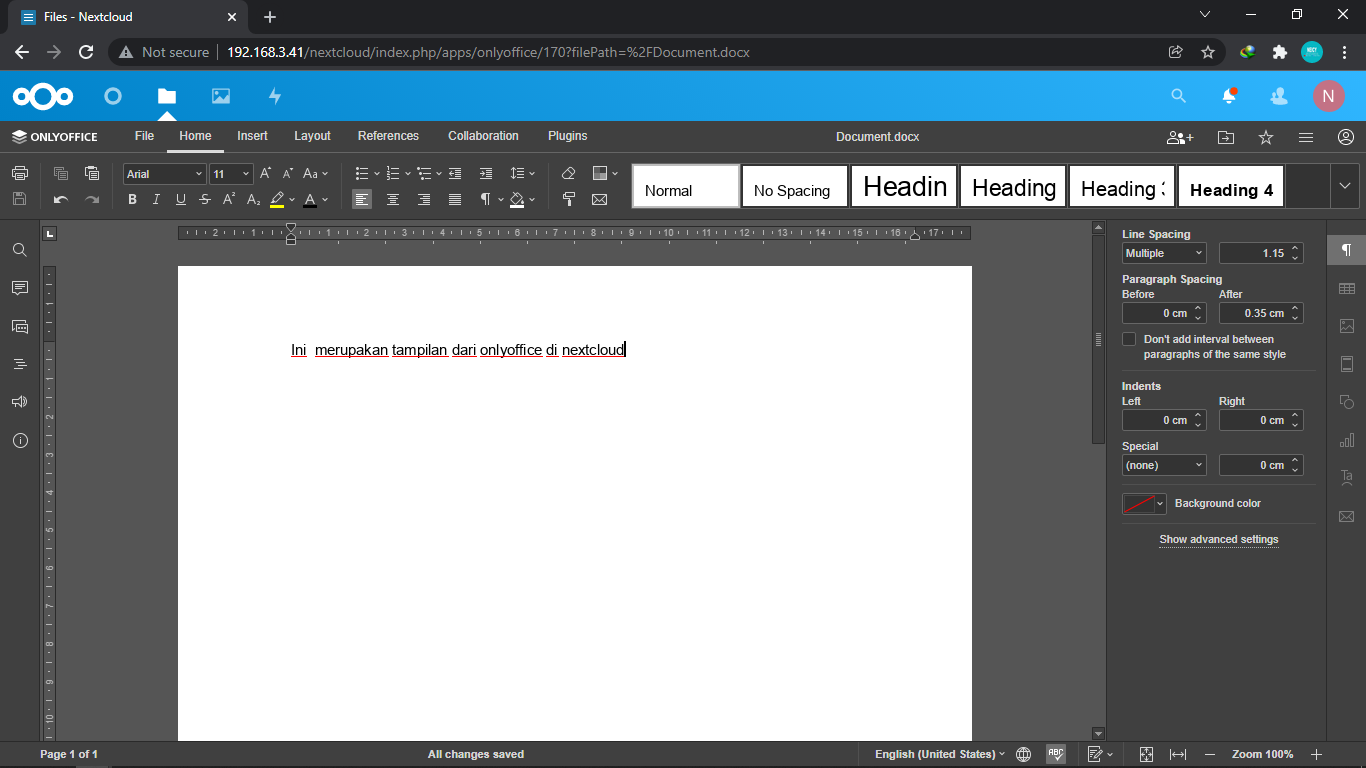Open the Chat panel in left sidebar
The width and height of the screenshot is (1366, 768).
point(19,326)
